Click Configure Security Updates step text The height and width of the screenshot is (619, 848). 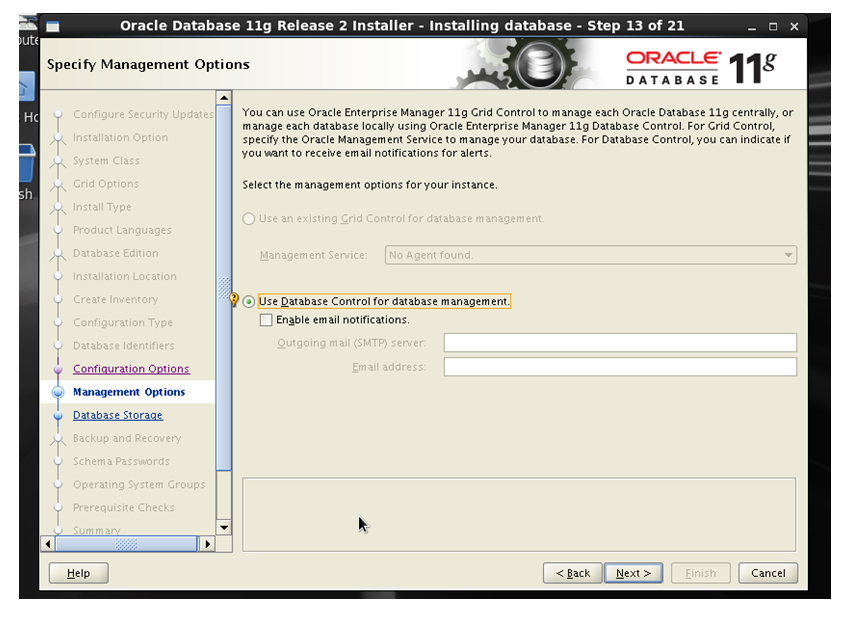tap(143, 115)
